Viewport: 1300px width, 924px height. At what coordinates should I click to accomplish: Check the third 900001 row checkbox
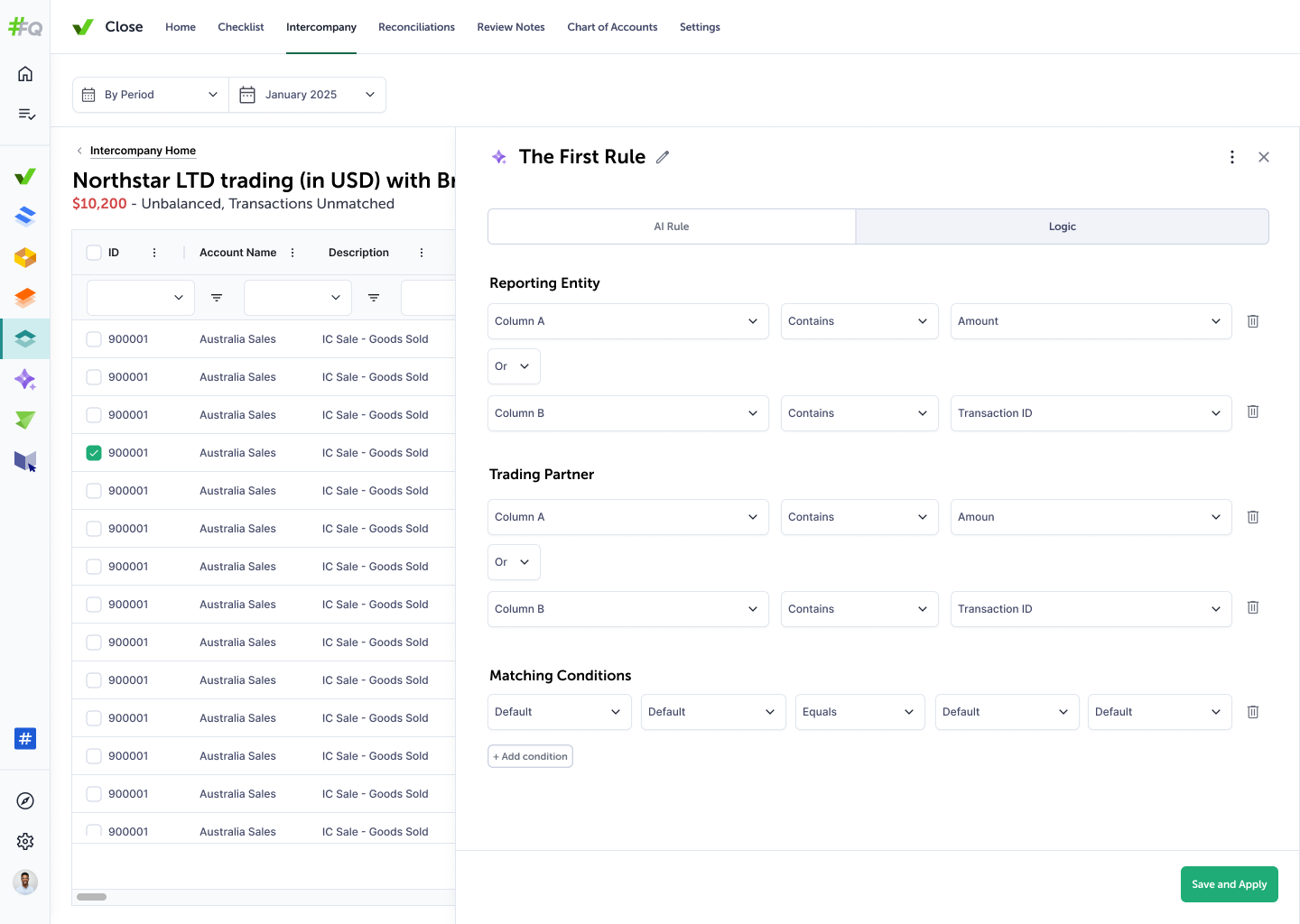94,415
